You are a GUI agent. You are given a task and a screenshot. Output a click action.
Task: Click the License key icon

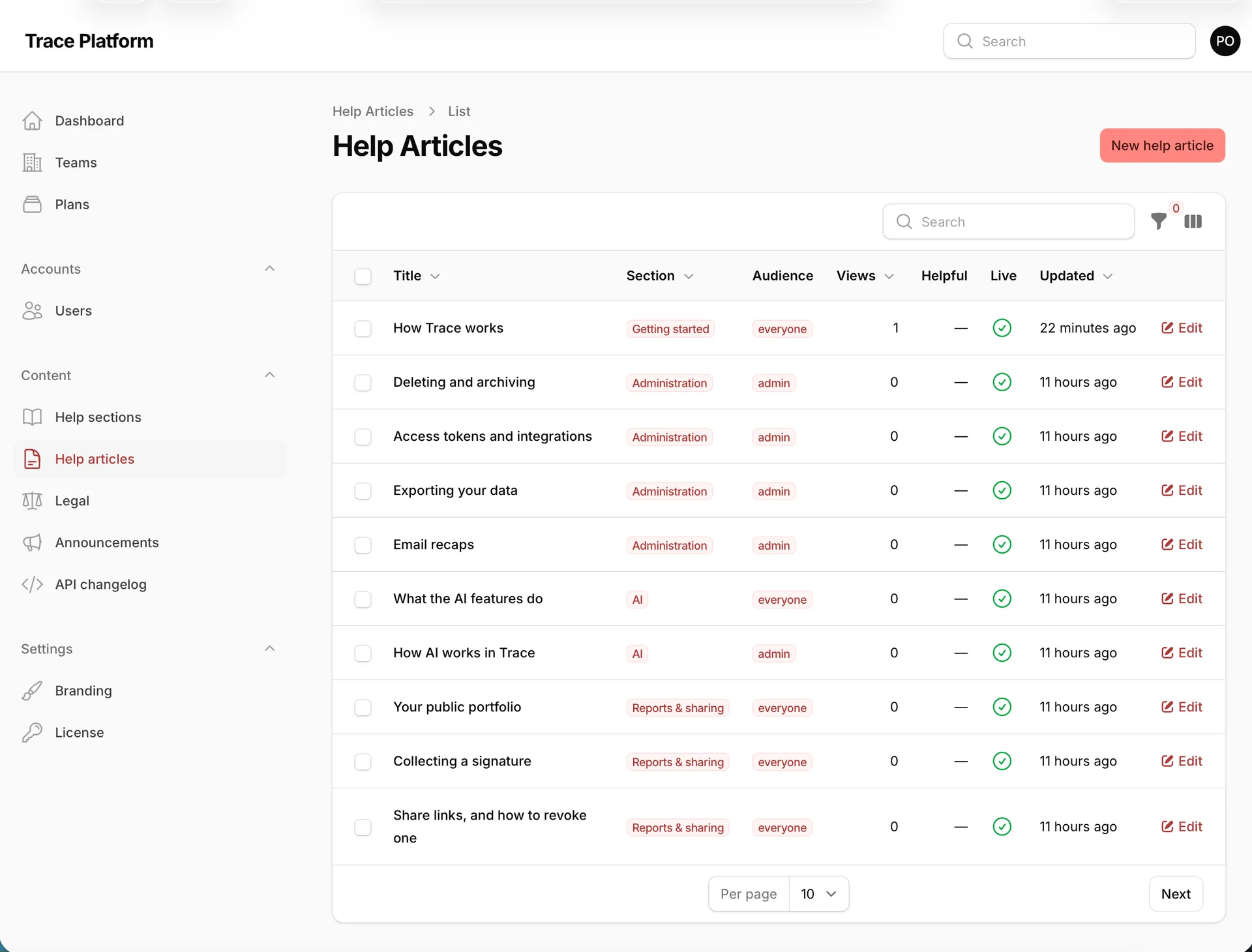[32, 732]
